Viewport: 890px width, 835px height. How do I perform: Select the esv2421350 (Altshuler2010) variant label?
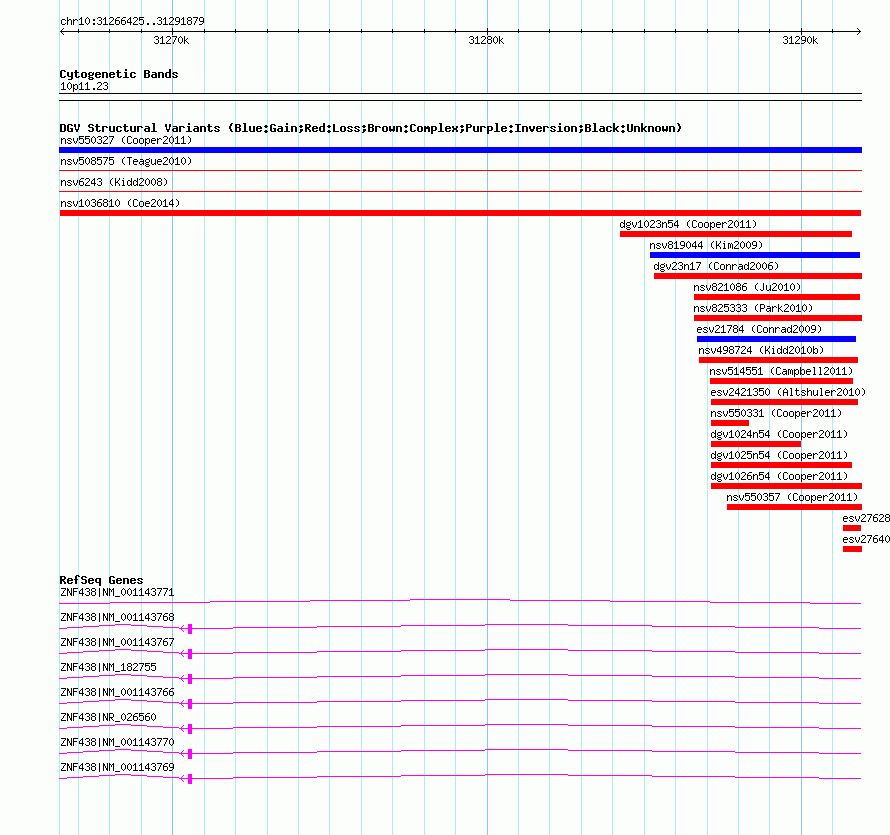click(x=788, y=392)
